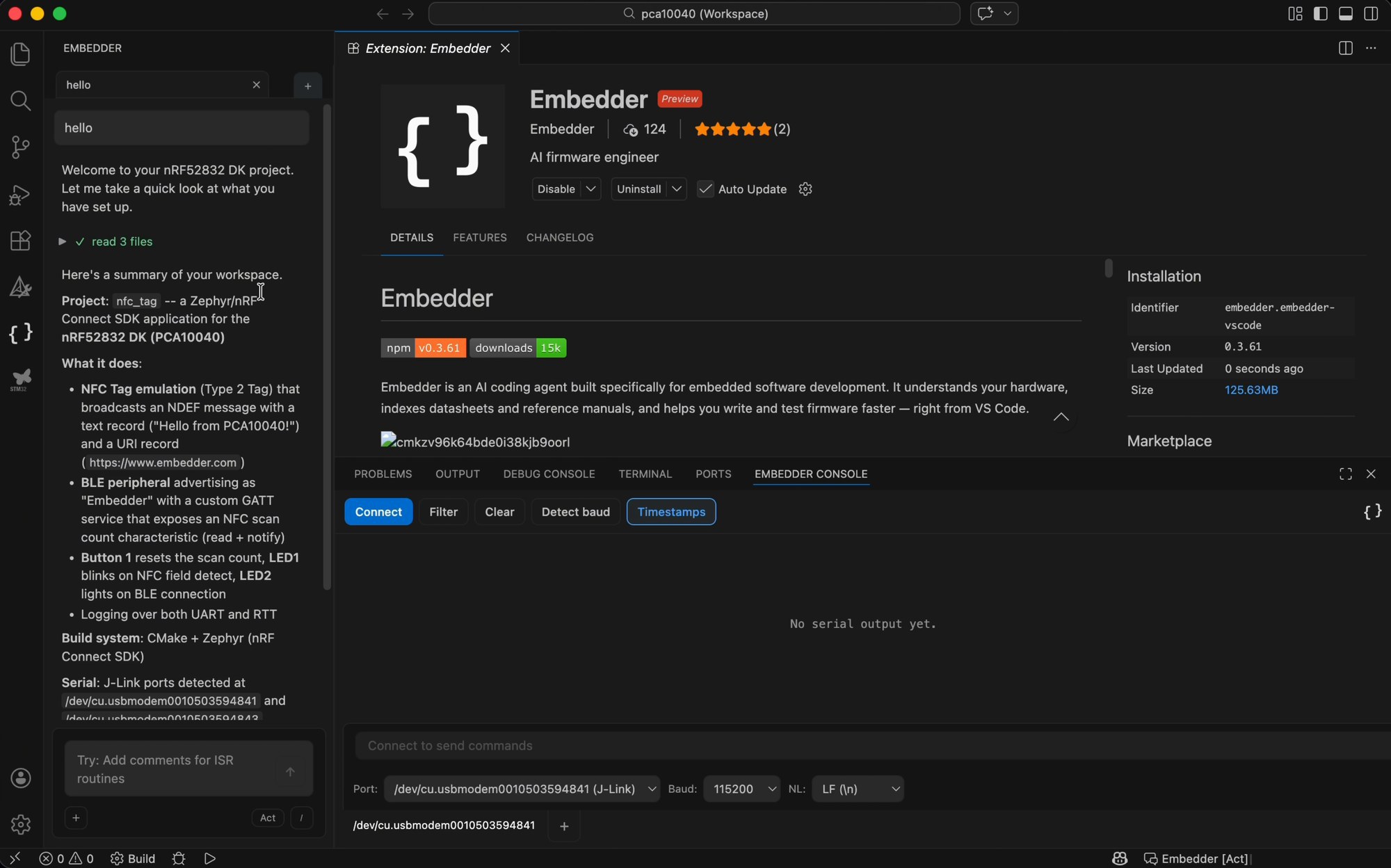Viewport: 1391px width, 868px height.
Task: Toggle the Act mode button in chat
Action: click(268, 818)
